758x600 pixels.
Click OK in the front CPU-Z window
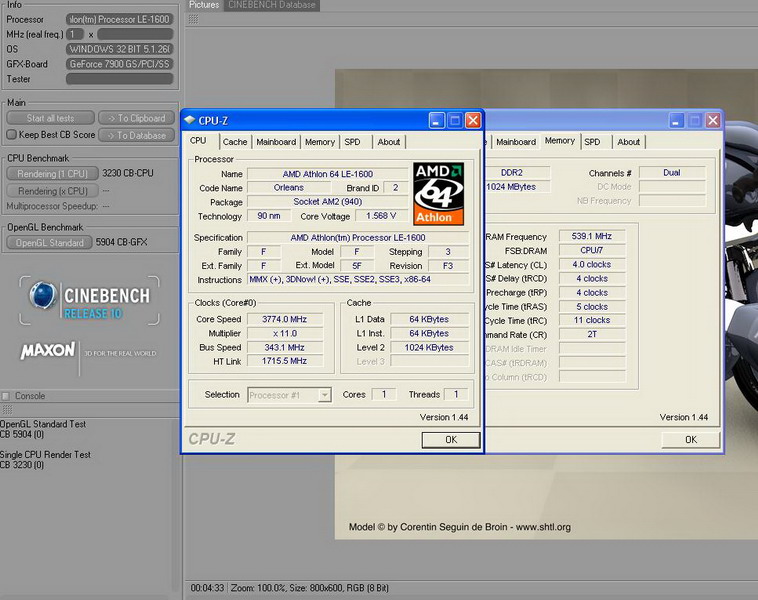(451, 439)
